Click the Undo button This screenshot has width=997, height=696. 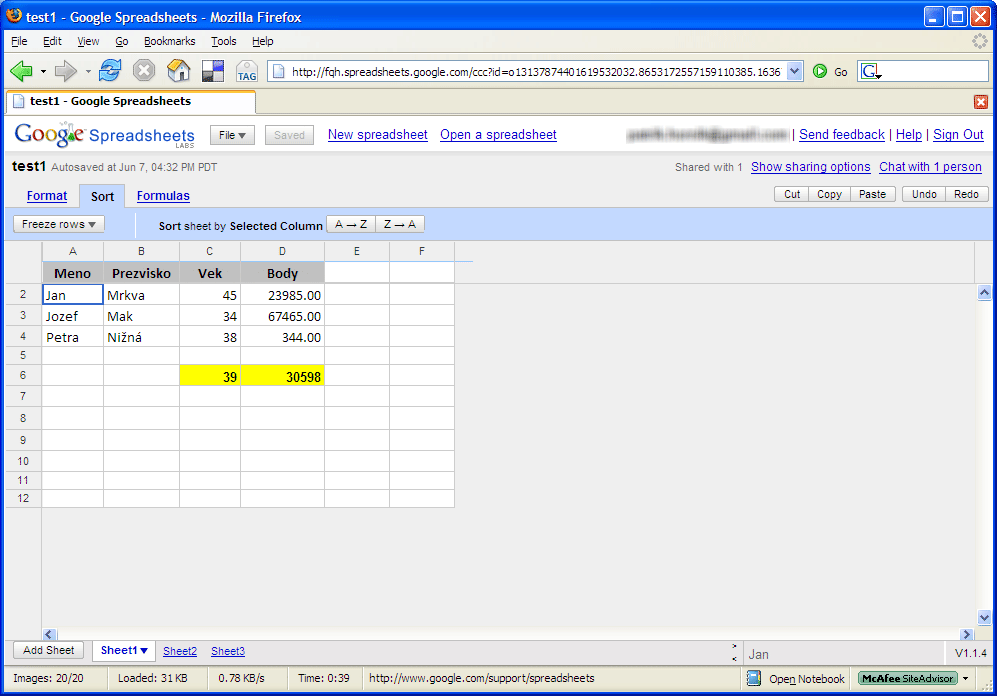pos(924,194)
